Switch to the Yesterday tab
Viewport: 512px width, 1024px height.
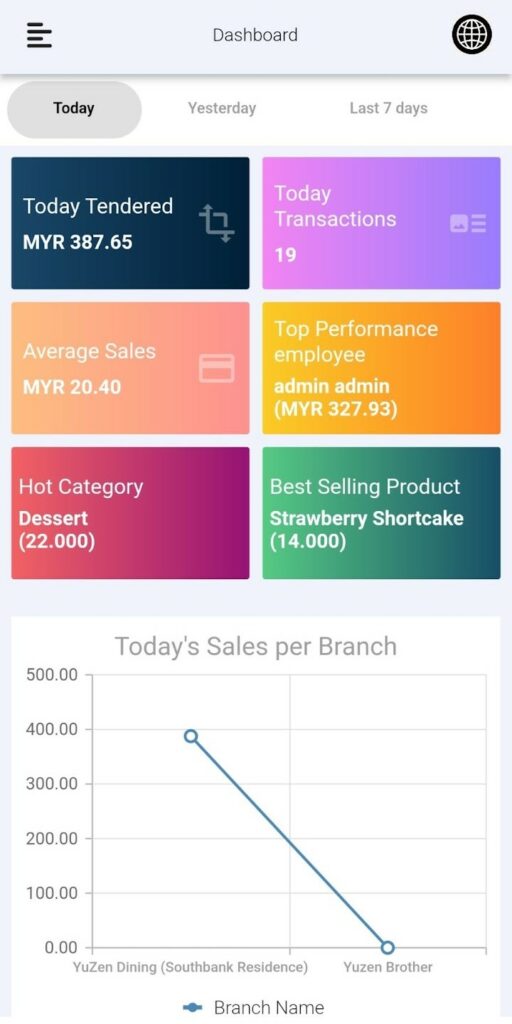point(222,108)
